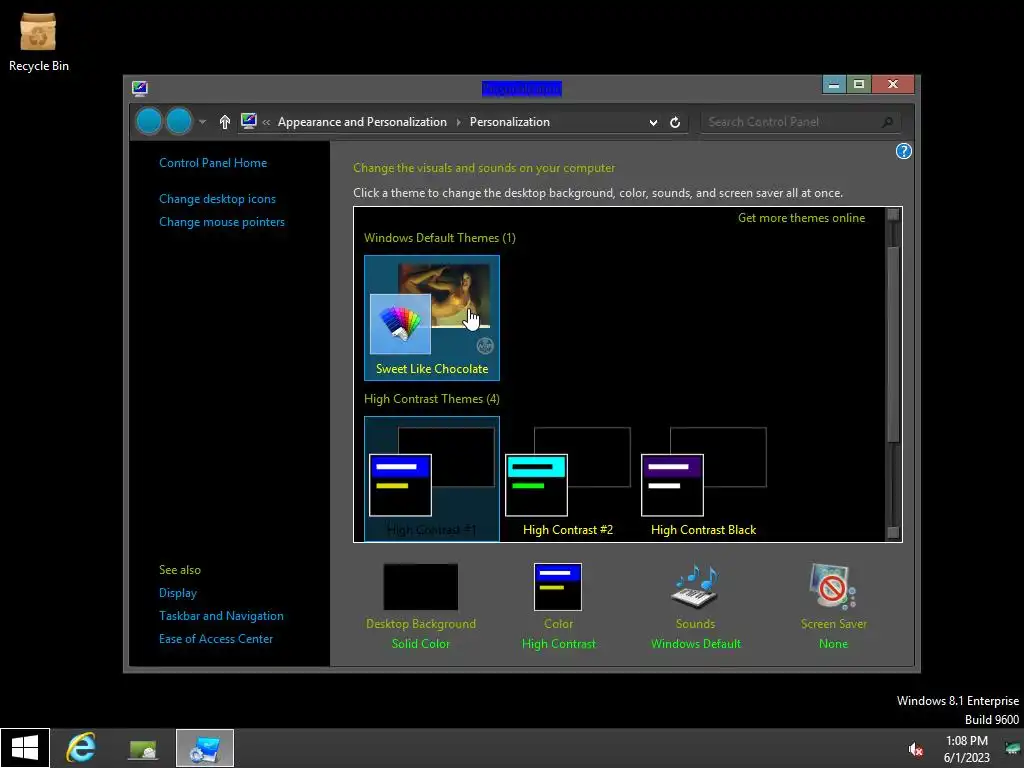Refresh the Personalization page
The height and width of the screenshot is (768, 1024).
(x=675, y=122)
